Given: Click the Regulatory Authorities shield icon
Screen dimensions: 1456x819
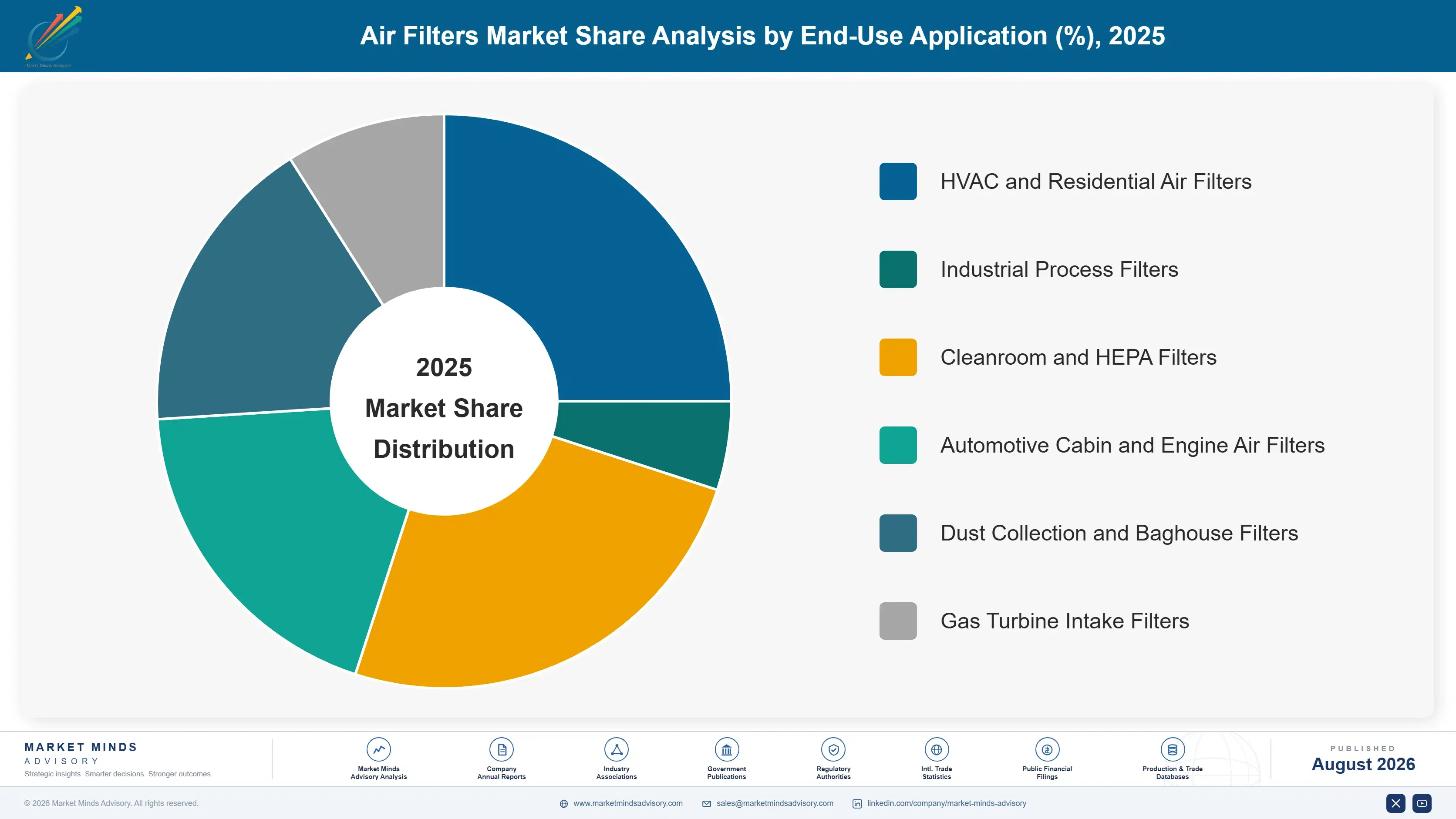Looking at the screenshot, I should (x=833, y=749).
